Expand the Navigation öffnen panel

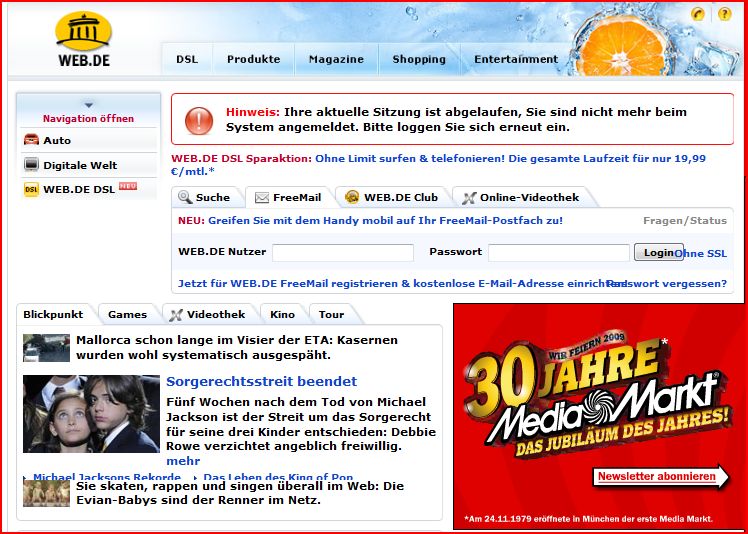pos(88,111)
